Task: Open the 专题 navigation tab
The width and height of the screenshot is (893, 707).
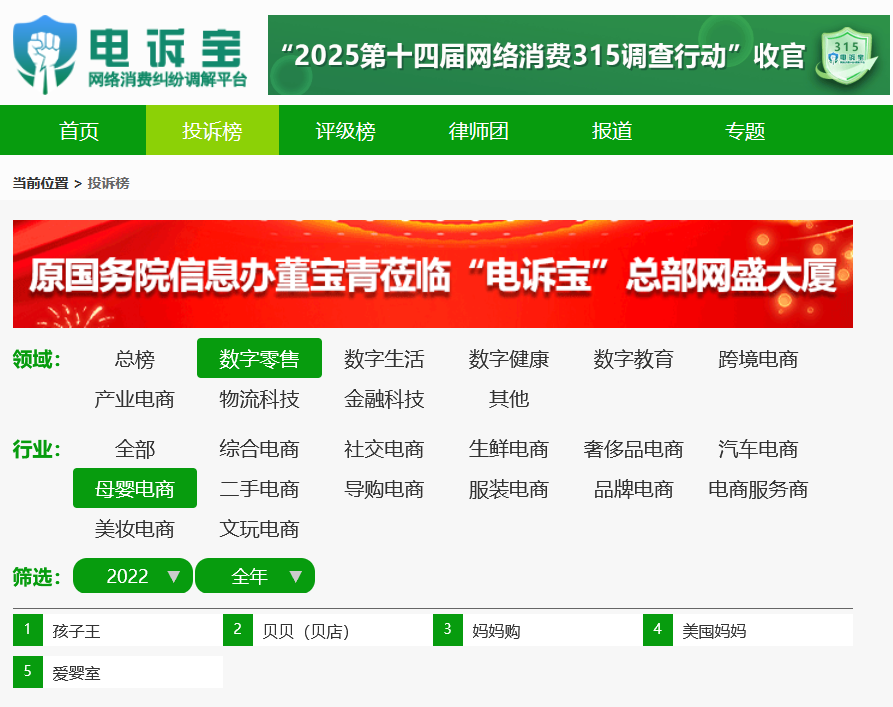Action: 745,130
